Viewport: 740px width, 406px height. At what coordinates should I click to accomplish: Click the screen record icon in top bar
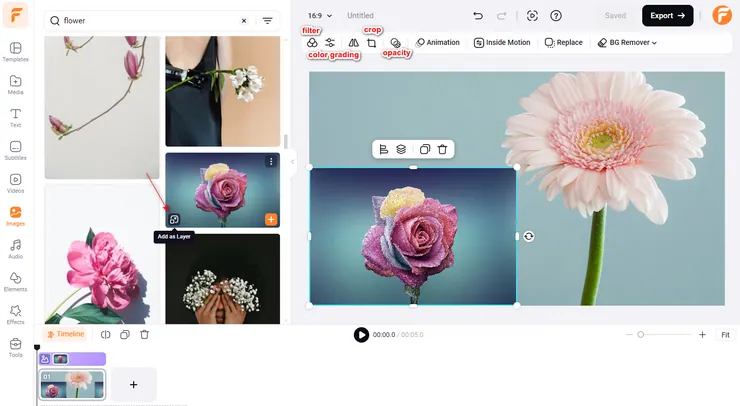532,16
